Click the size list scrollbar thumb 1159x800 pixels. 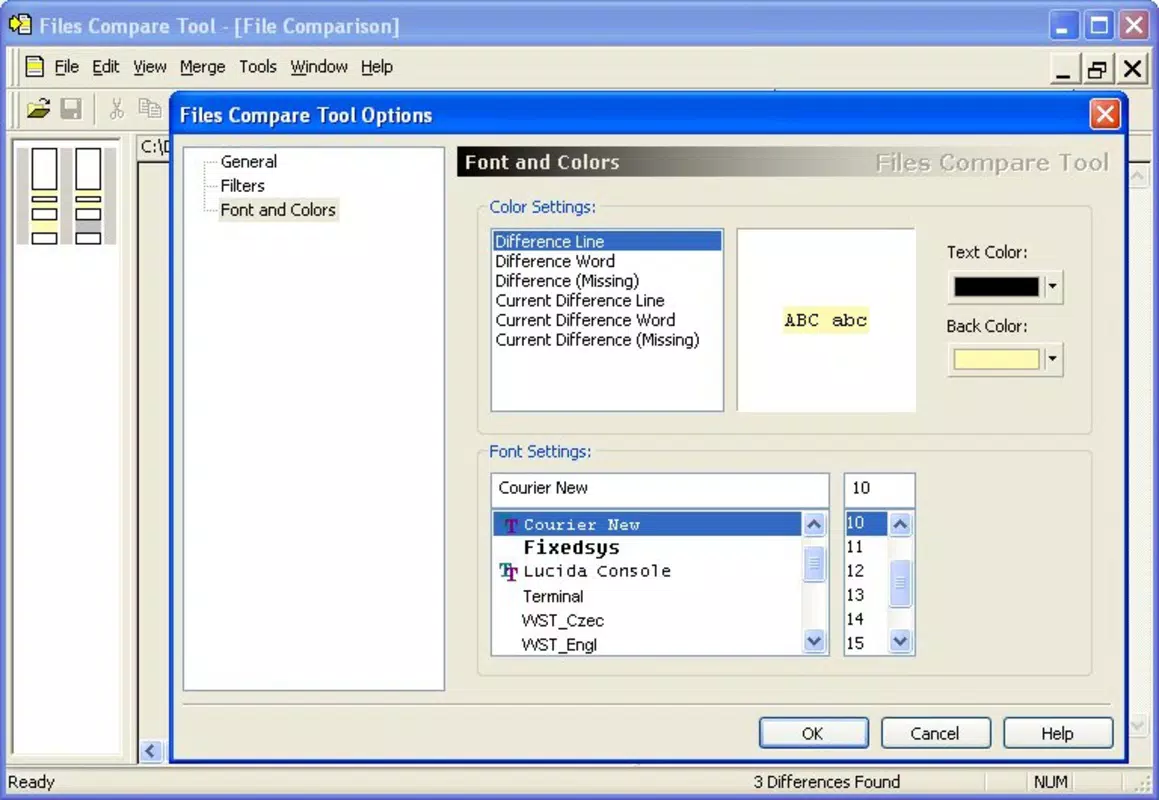900,583
